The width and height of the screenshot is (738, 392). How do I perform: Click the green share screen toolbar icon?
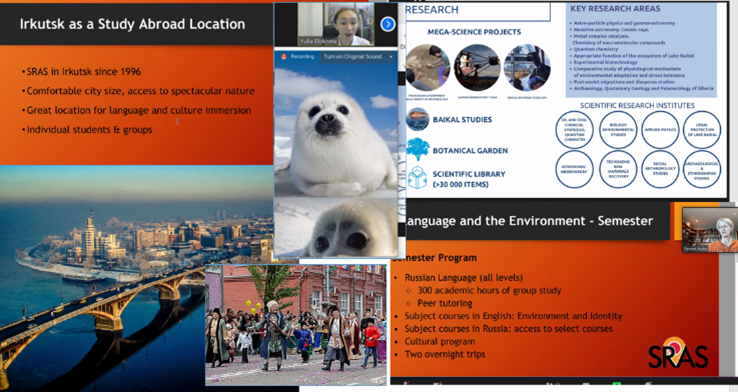pos(617,383)
